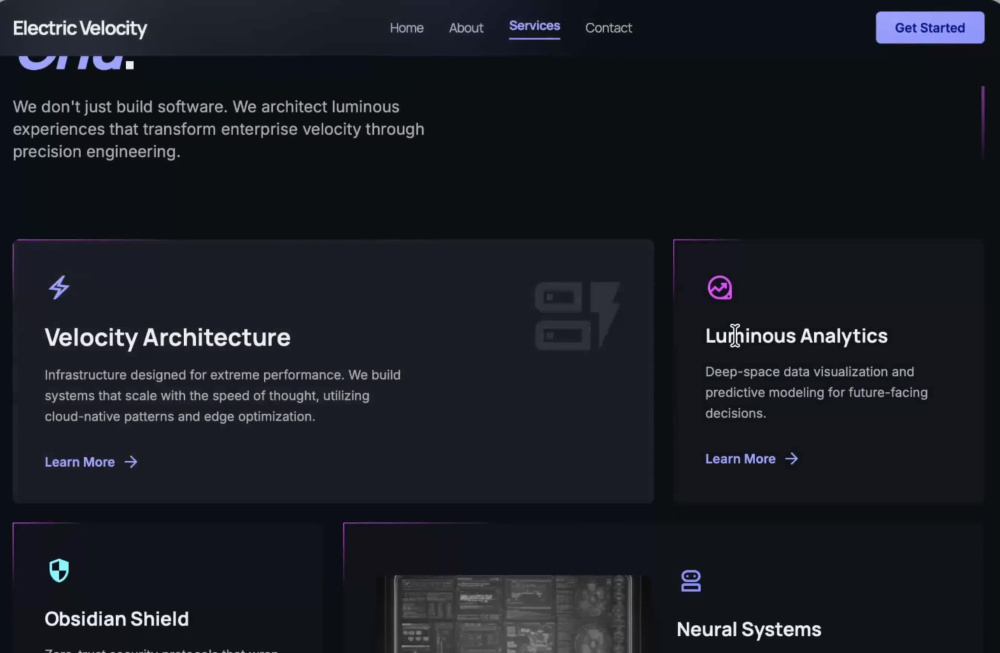Click the dashboard image in Neural Systems card
This screenshot has width=1000, height=653.
pos(513,613)
